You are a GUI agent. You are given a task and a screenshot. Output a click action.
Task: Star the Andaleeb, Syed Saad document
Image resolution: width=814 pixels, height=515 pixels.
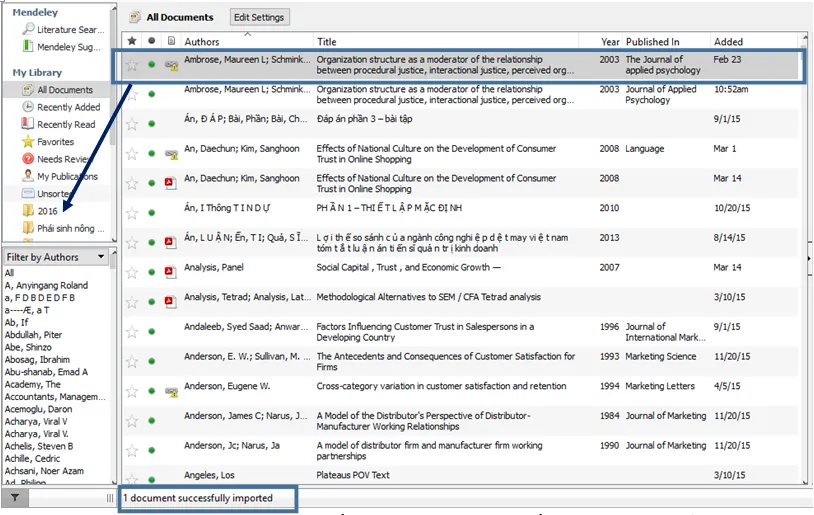pyautogui.click(x=132, y=332)
